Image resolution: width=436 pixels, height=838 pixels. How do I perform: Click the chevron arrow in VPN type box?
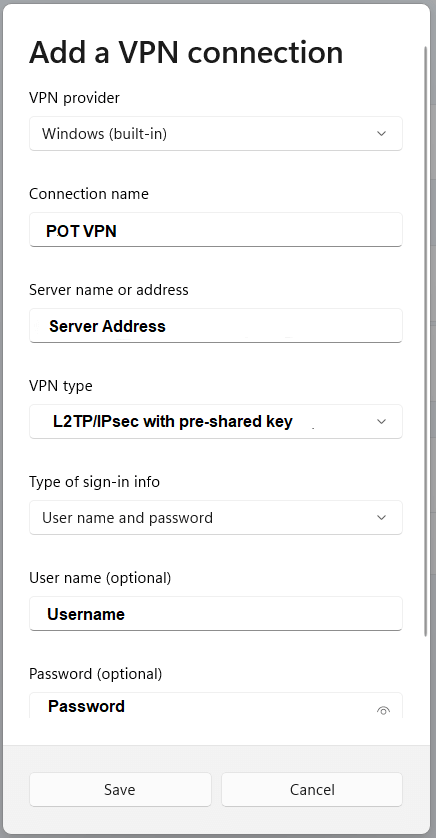382,422
